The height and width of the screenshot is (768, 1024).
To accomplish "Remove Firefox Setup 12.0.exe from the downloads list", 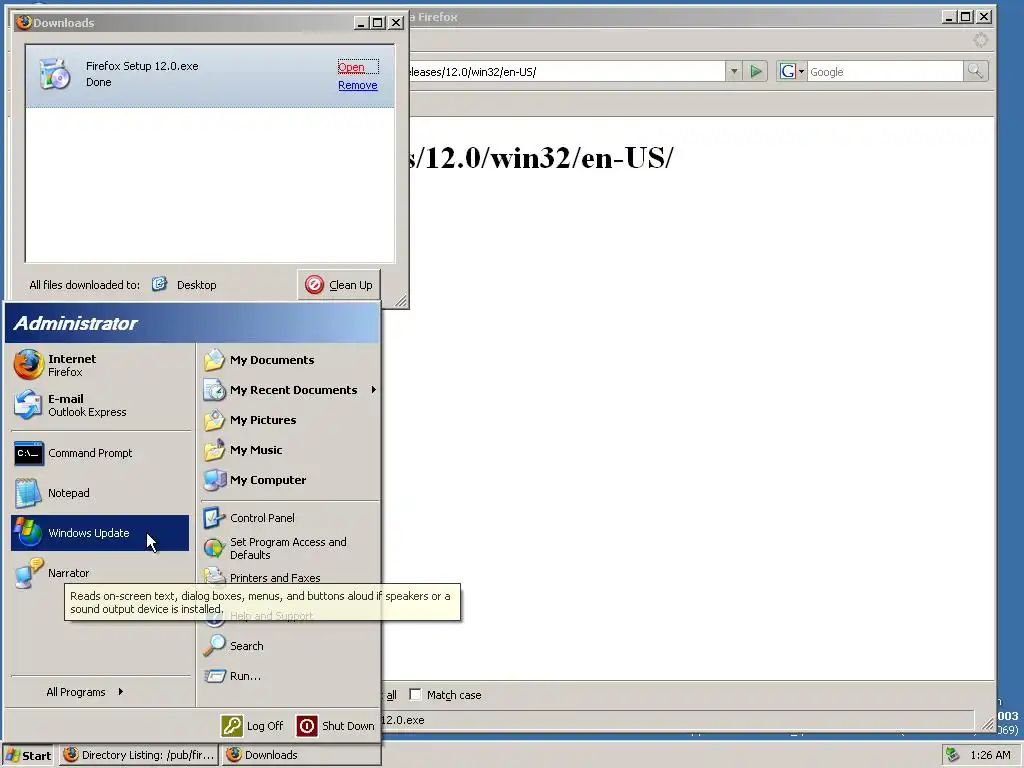I will [x=358, y=86].
